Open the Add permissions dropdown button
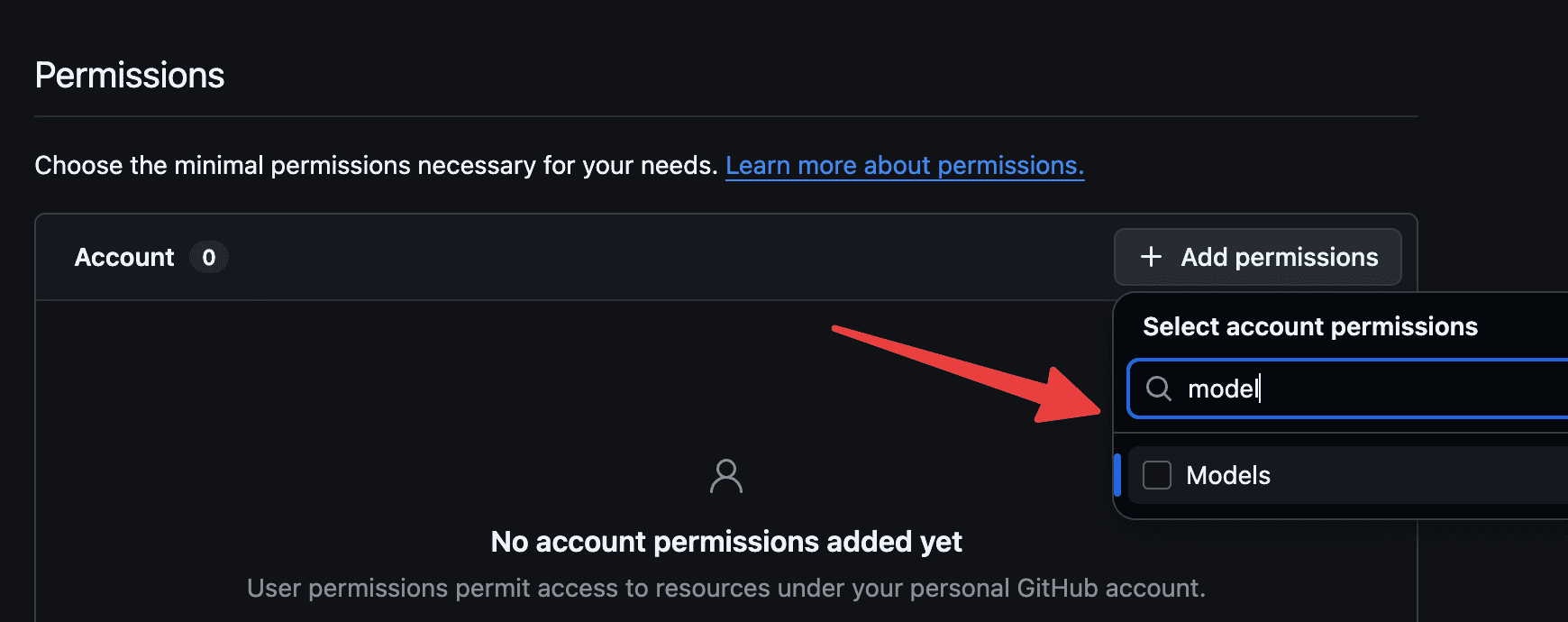Image resolution: width=1568 pixels, height=622 pixels. coord(1258,257)
